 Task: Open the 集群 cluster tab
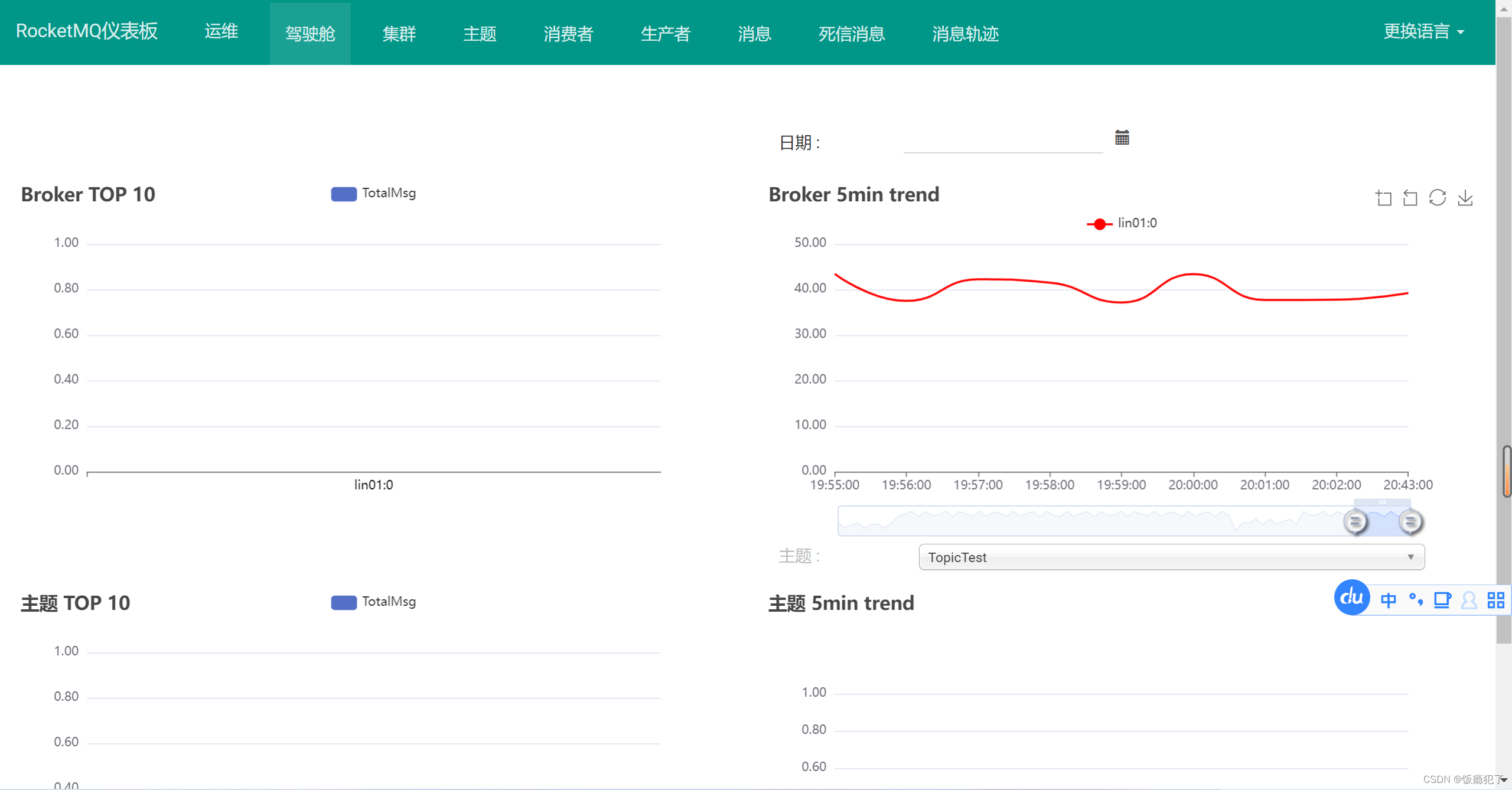pos(399,34)
